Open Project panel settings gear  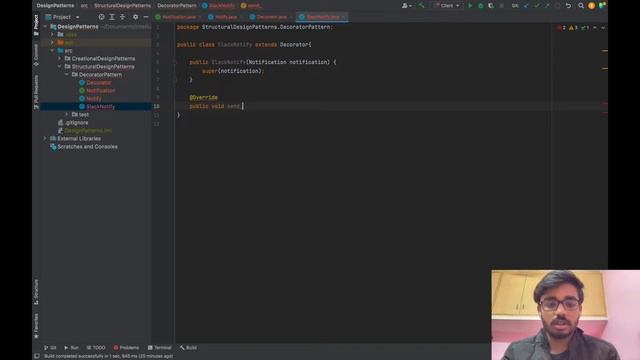pos(136,17)
